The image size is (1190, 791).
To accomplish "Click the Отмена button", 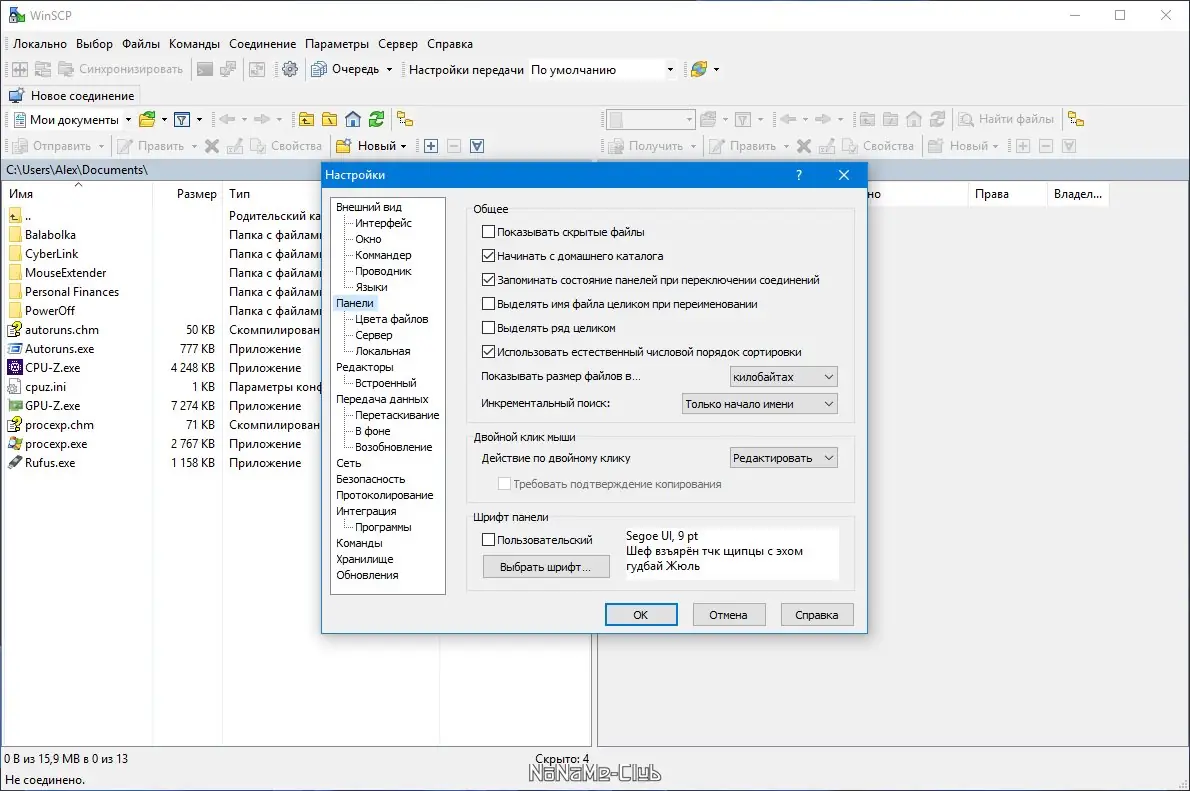I will click(x=729, y=615).
